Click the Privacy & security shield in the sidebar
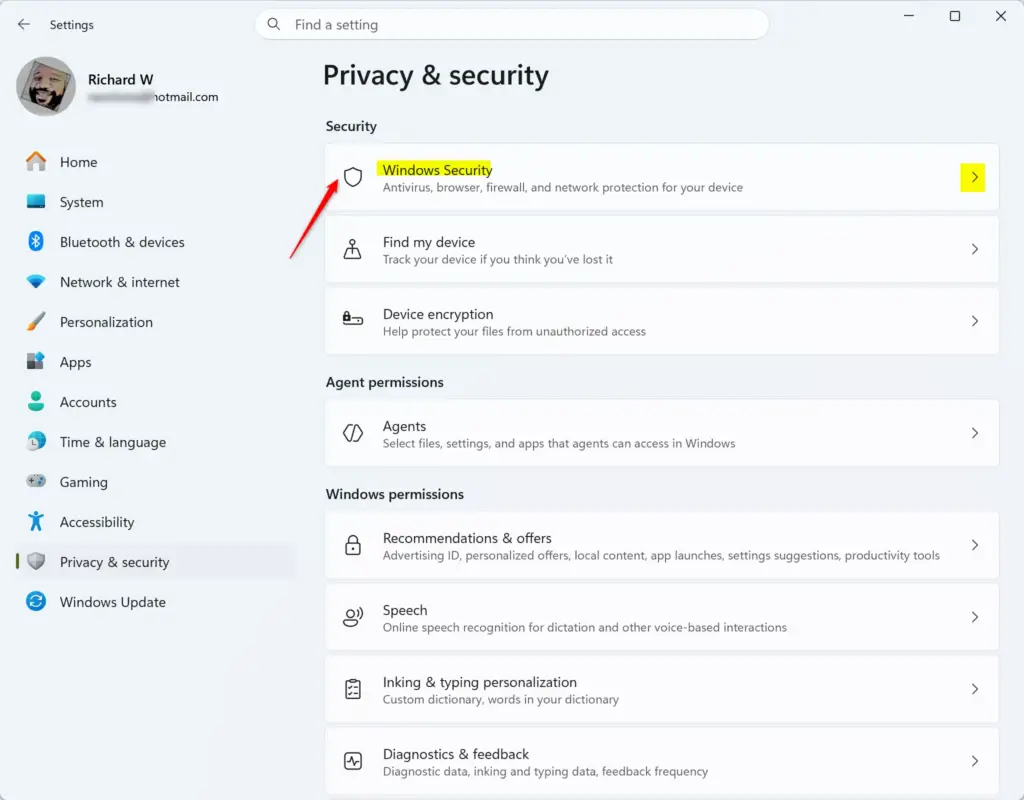The height and width of the screenshot is (800, 1024). pyautogui.click(x=36, y=561)
